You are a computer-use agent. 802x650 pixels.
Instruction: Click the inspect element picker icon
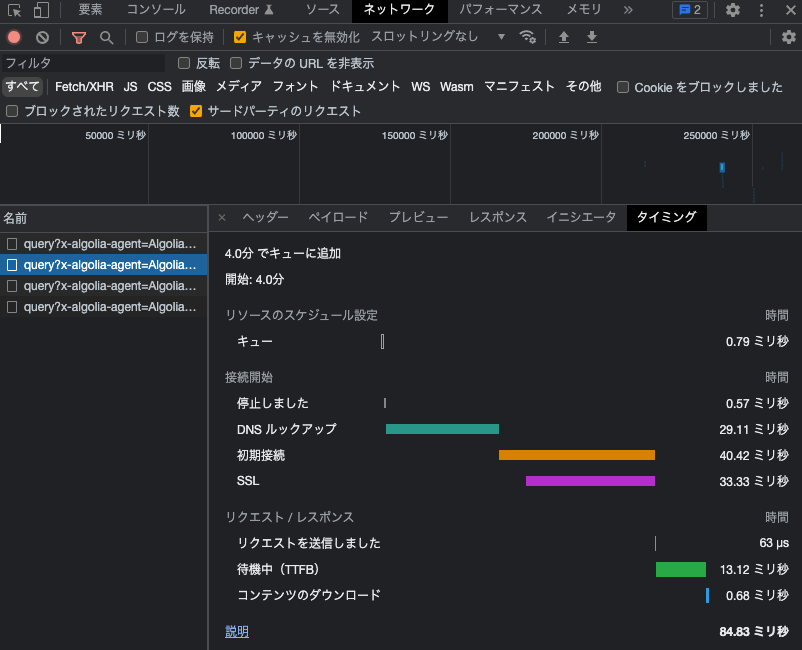pos(14,10)
